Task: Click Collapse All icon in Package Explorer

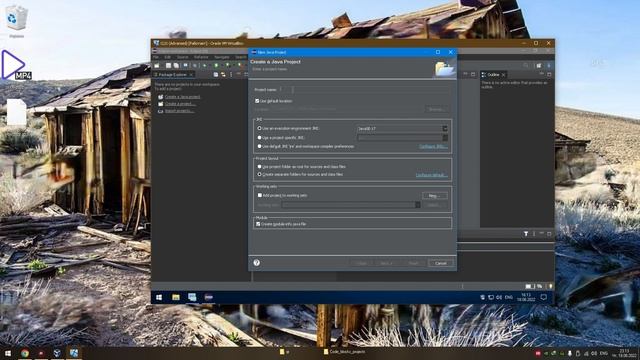Action: tap(216, 75)
